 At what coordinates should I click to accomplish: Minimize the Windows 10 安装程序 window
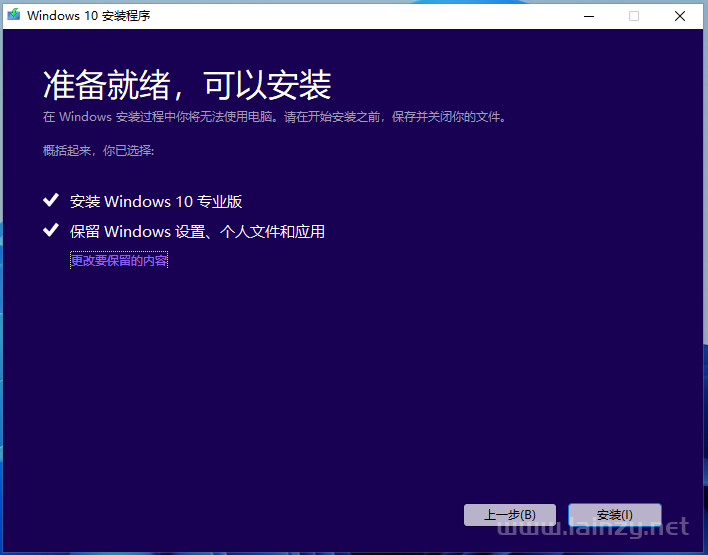point(587,15)
